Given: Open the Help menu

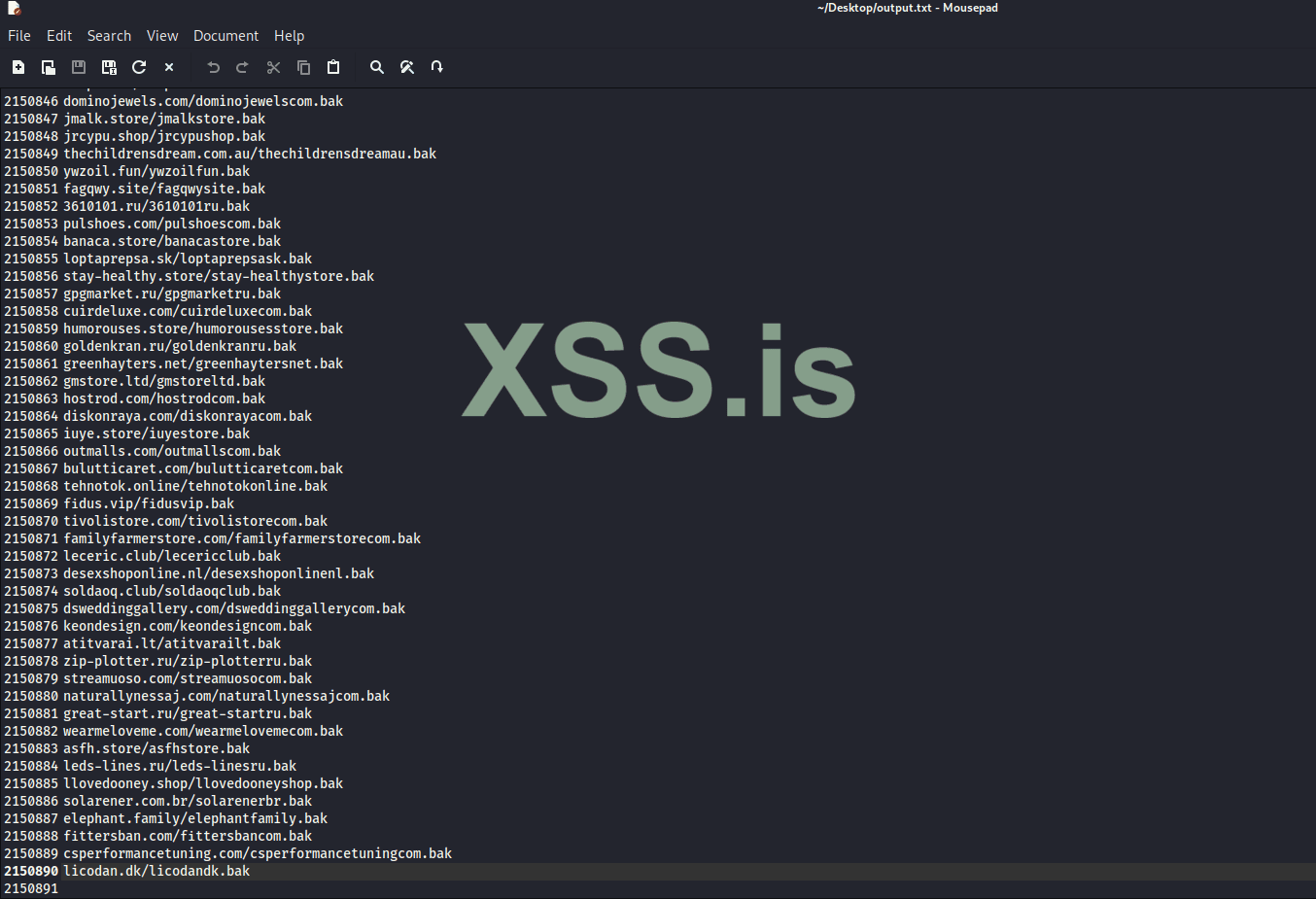Looking at the screenshot, I should click(290, 36).
